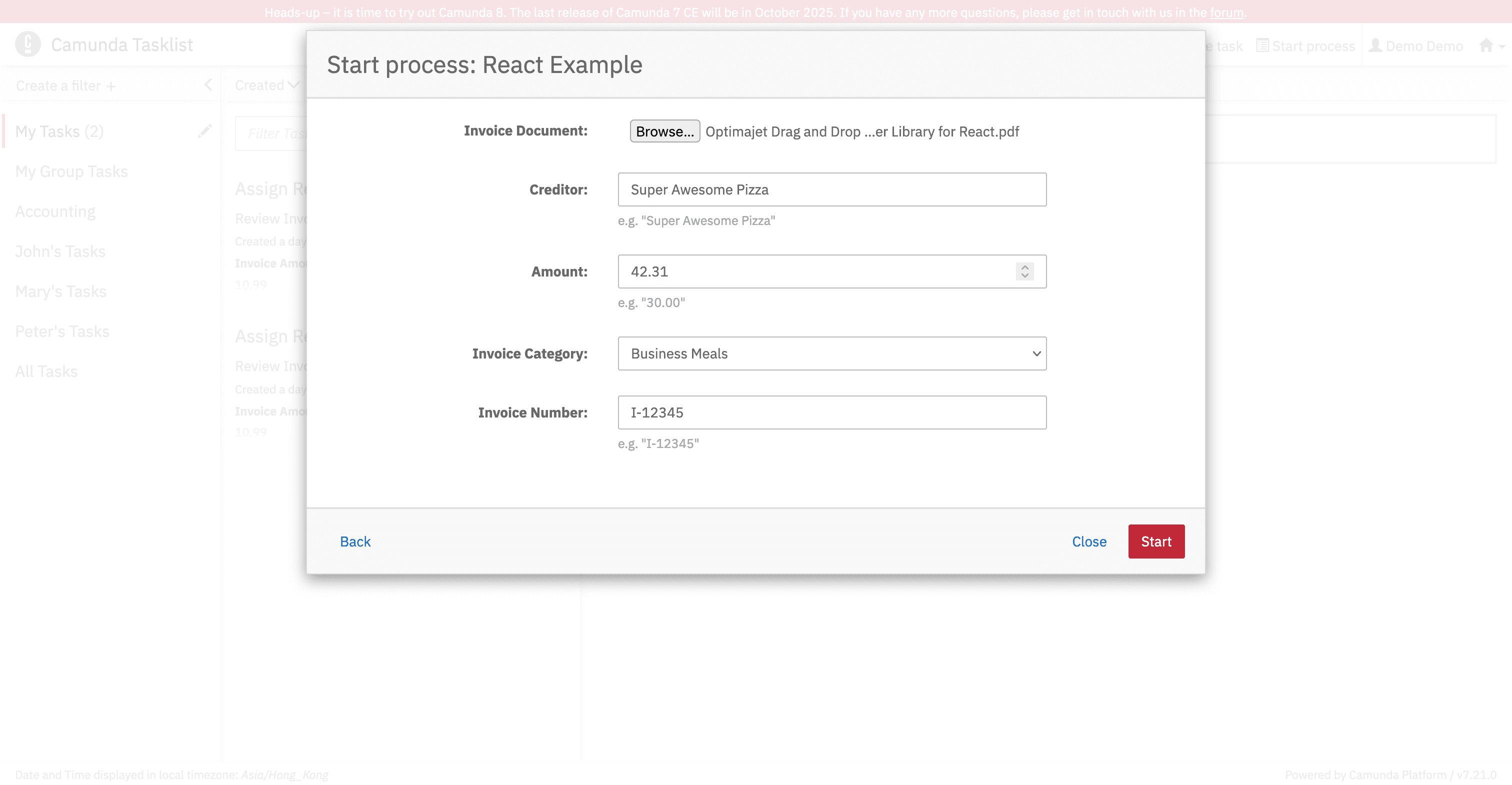Click the pencil icon beside My Tasks
The image size is (1512, 785).
(x=204, y=131)
